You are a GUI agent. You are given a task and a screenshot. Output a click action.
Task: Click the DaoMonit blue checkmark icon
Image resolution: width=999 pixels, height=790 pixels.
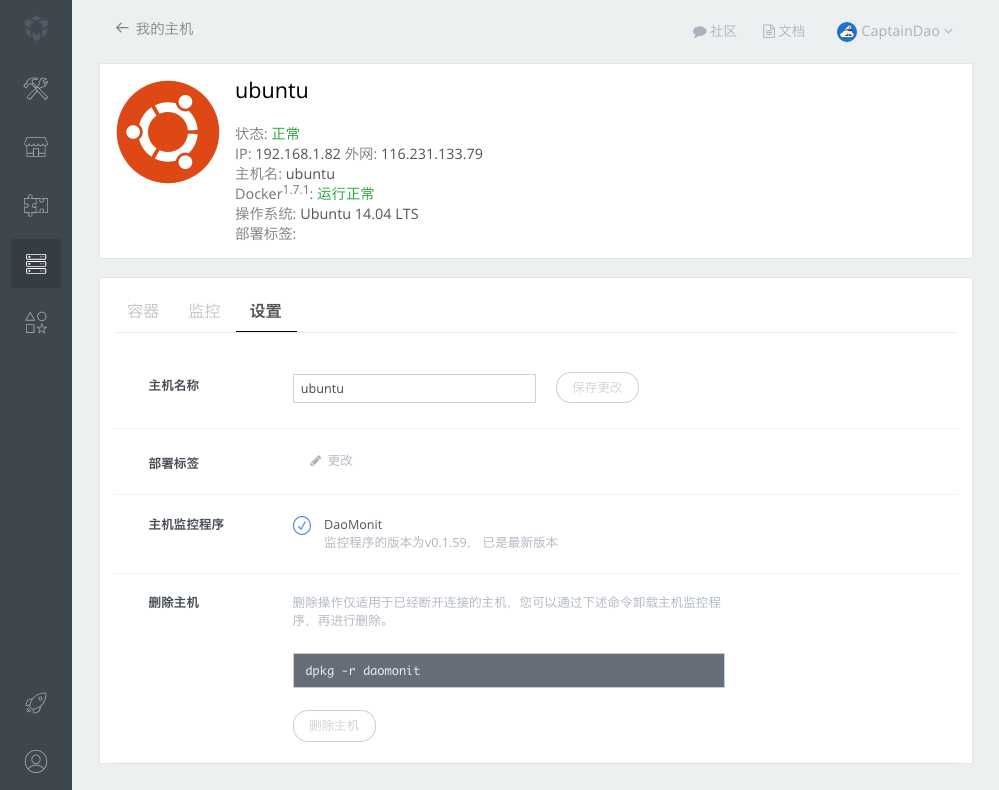tap(302, 525)
